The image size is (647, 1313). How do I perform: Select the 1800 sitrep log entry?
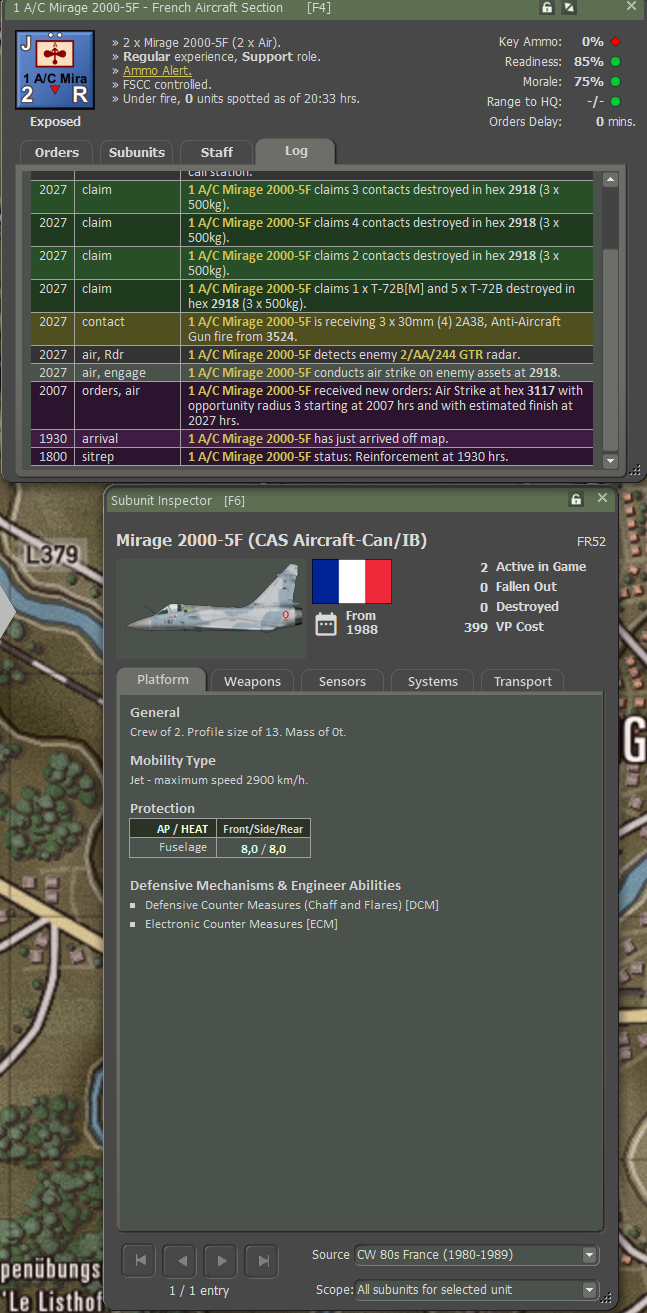pos(312,457)
